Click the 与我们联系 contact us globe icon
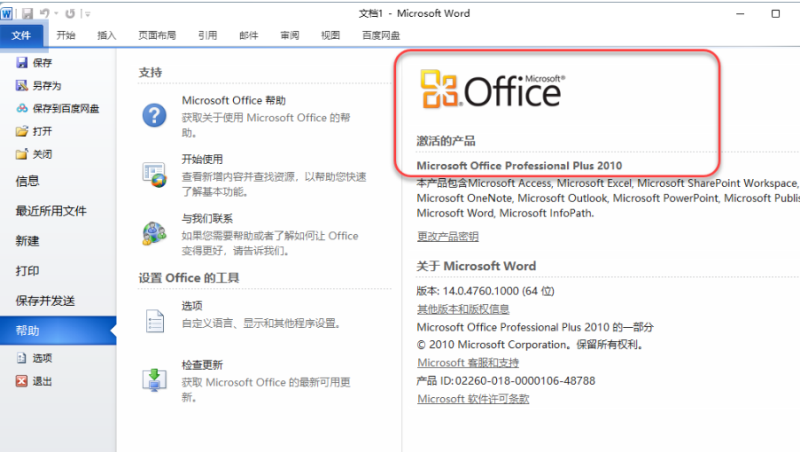The height and width of the screenshot is (452, 800). pyautogui.click(x=154, y=234)
